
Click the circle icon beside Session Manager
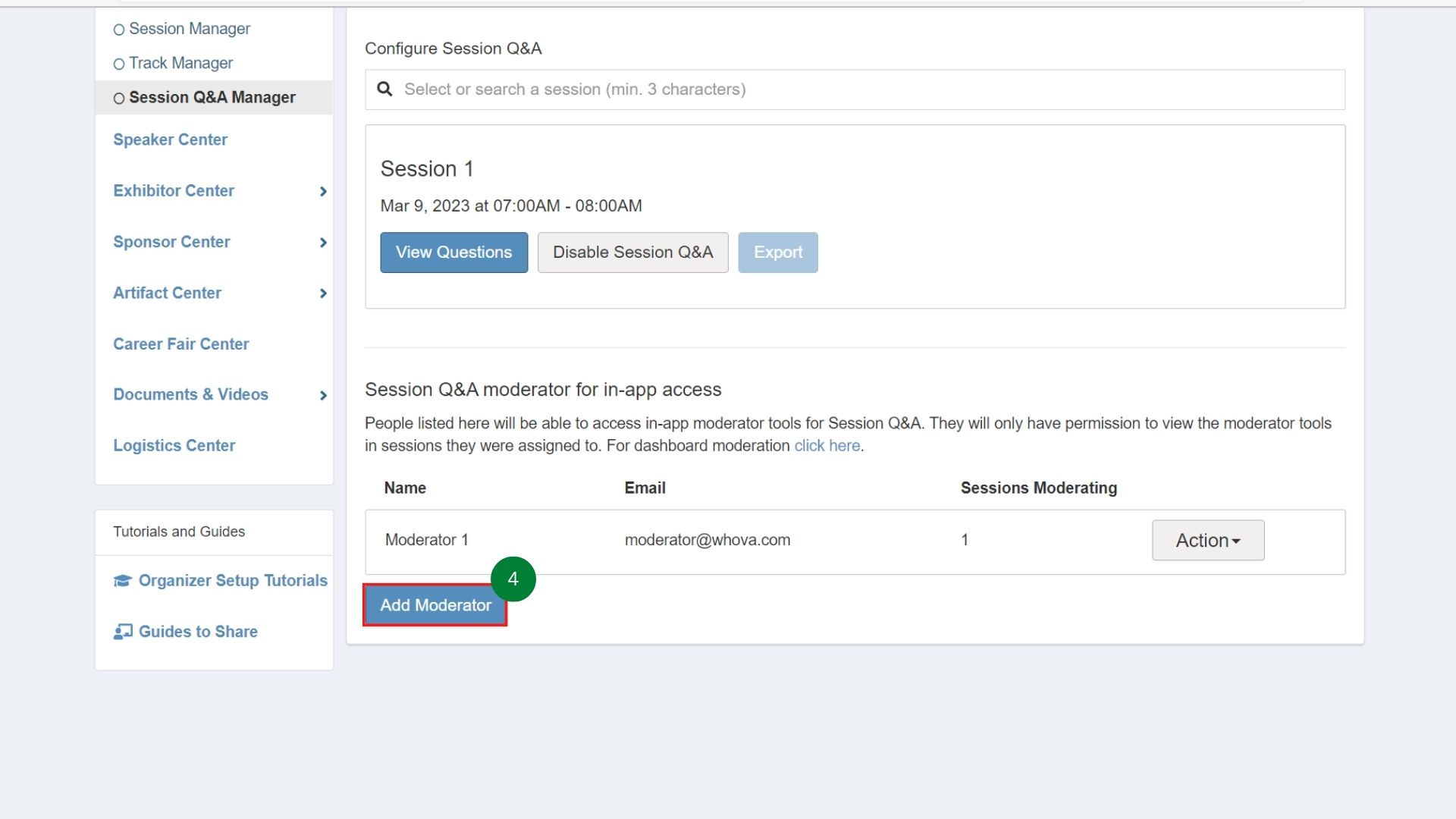point(119,30)
